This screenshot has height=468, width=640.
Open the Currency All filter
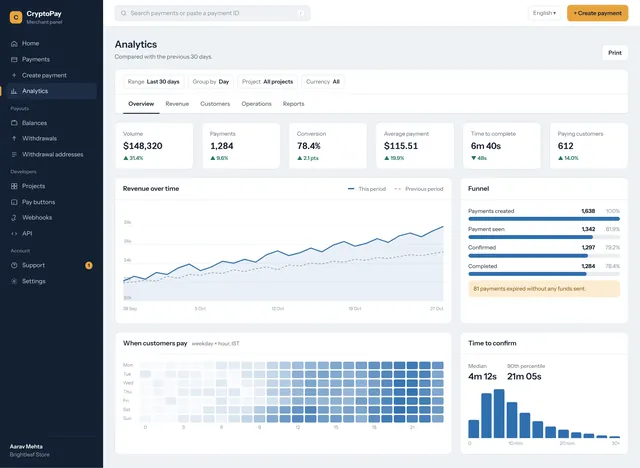point(322,82)
